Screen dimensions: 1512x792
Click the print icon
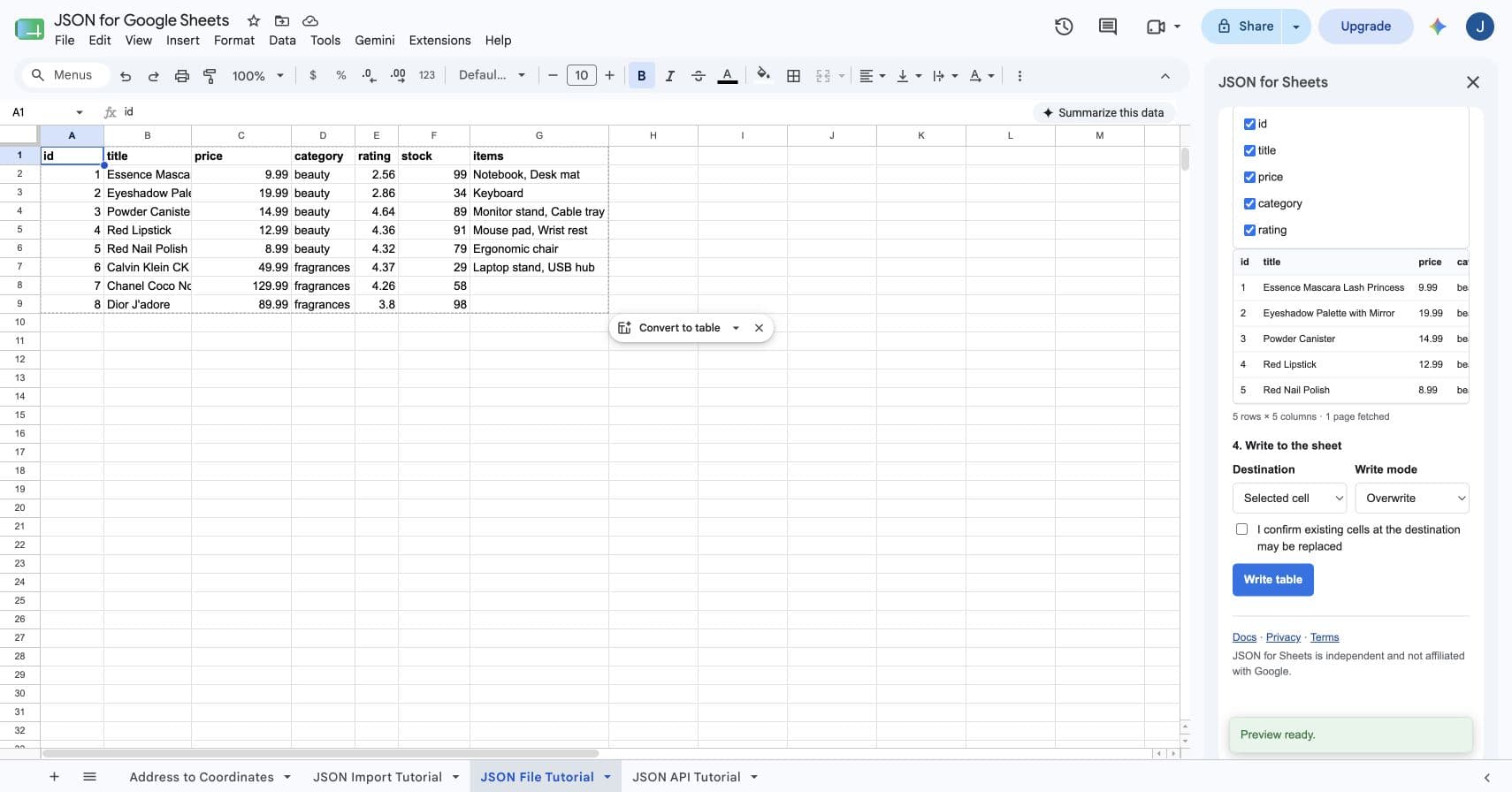pyautogui.click(x=181, y=76)
